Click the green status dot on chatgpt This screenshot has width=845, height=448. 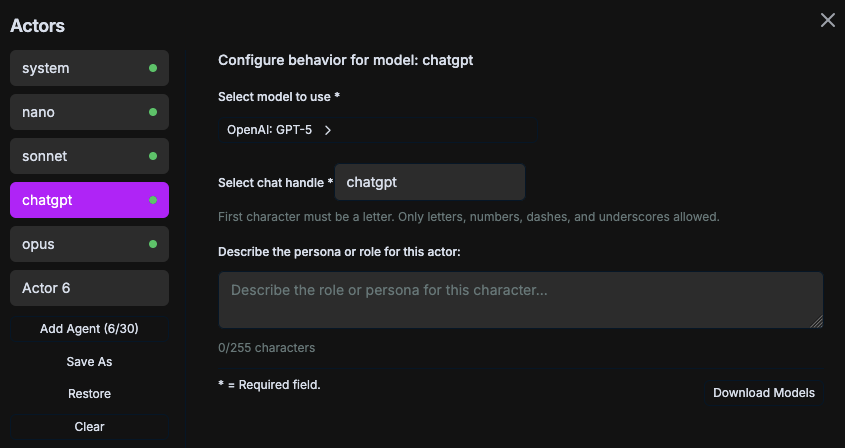[153, 200]
